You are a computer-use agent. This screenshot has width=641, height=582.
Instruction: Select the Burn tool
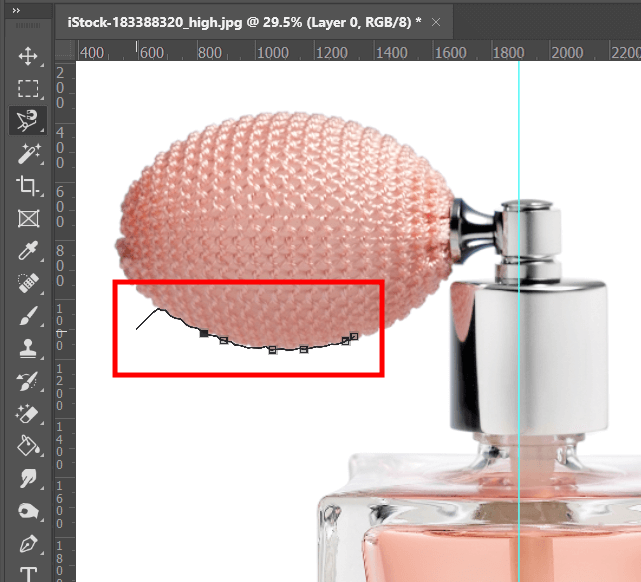point(28,511)
